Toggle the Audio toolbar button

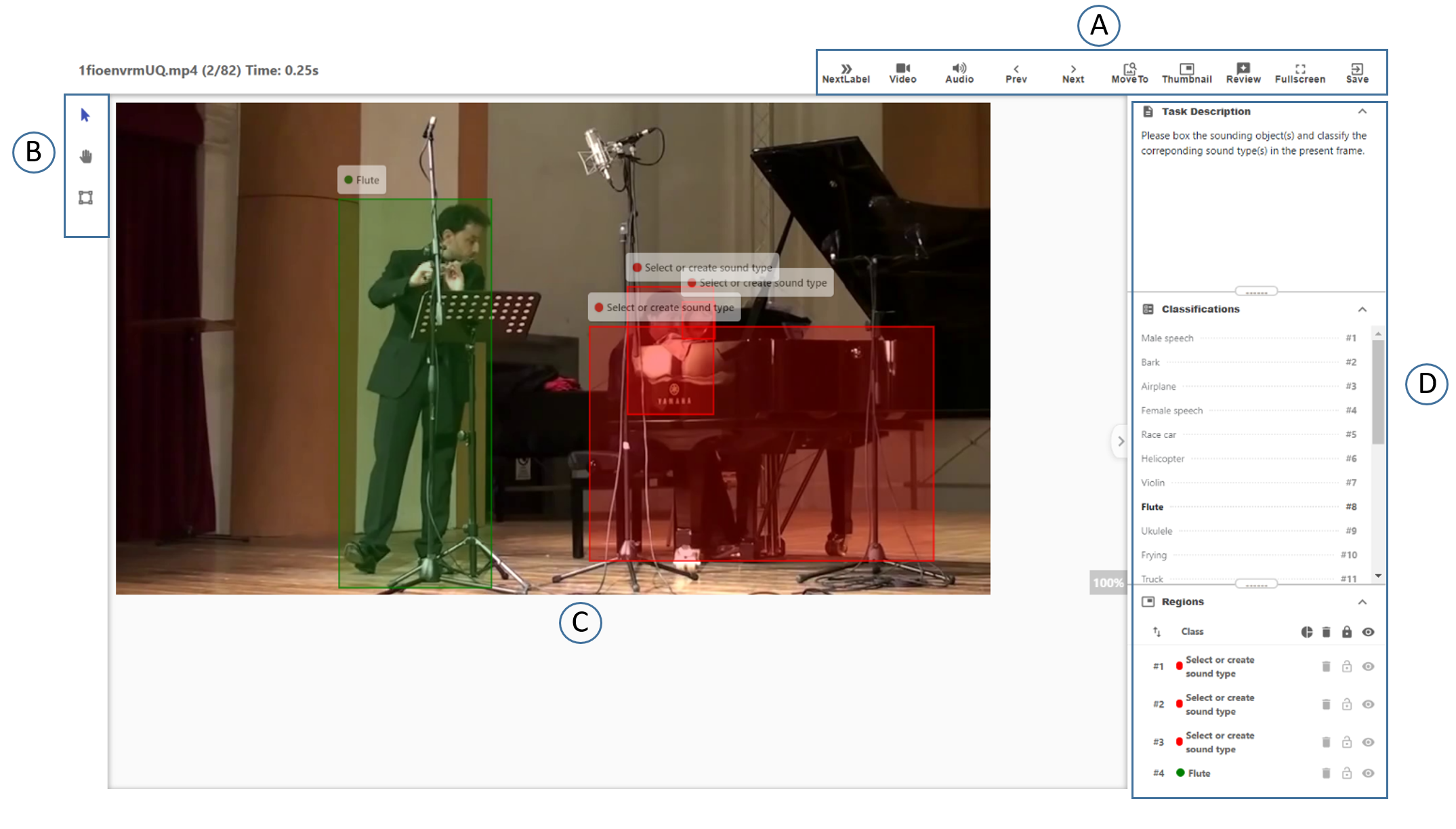tap(959, 73)
